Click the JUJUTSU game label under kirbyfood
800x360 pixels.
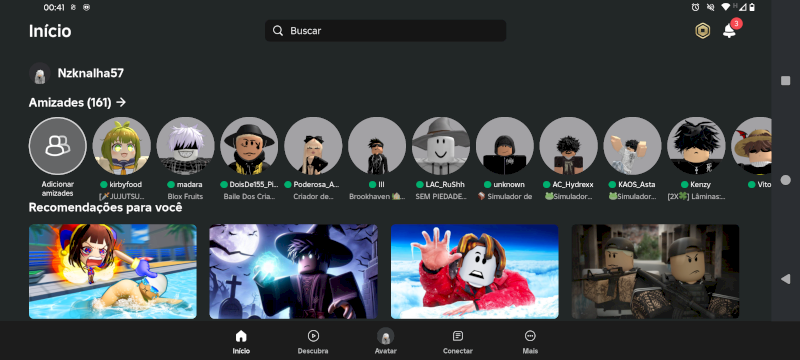pyautogui.click(x=121, y=196)
